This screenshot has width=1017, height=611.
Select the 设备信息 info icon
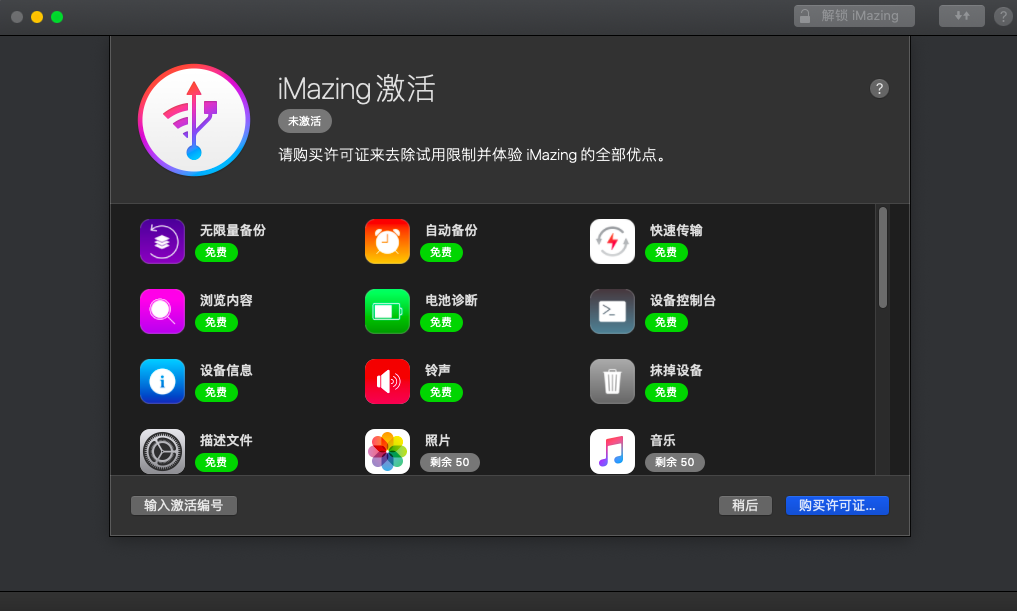[162, 381]
